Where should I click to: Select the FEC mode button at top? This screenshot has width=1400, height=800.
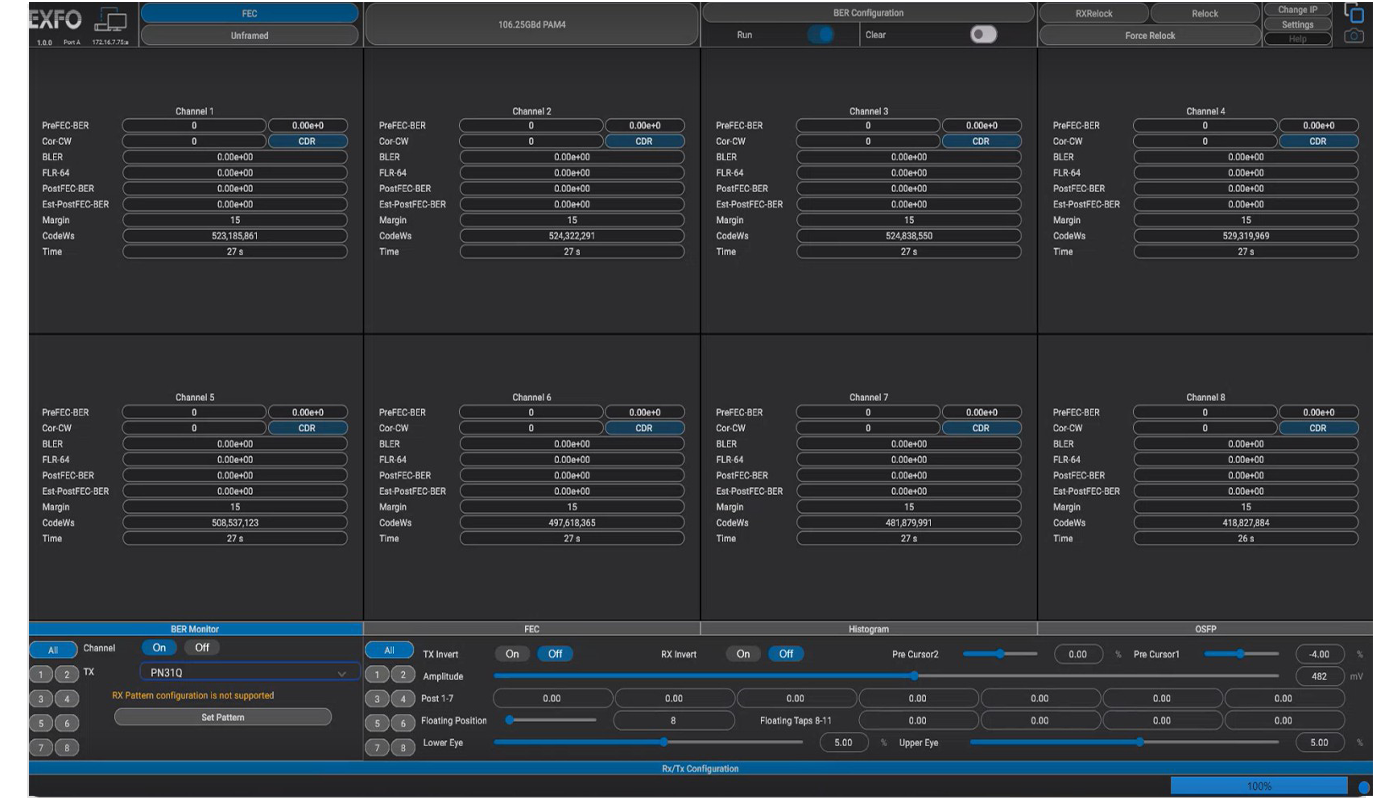(249, 13)
